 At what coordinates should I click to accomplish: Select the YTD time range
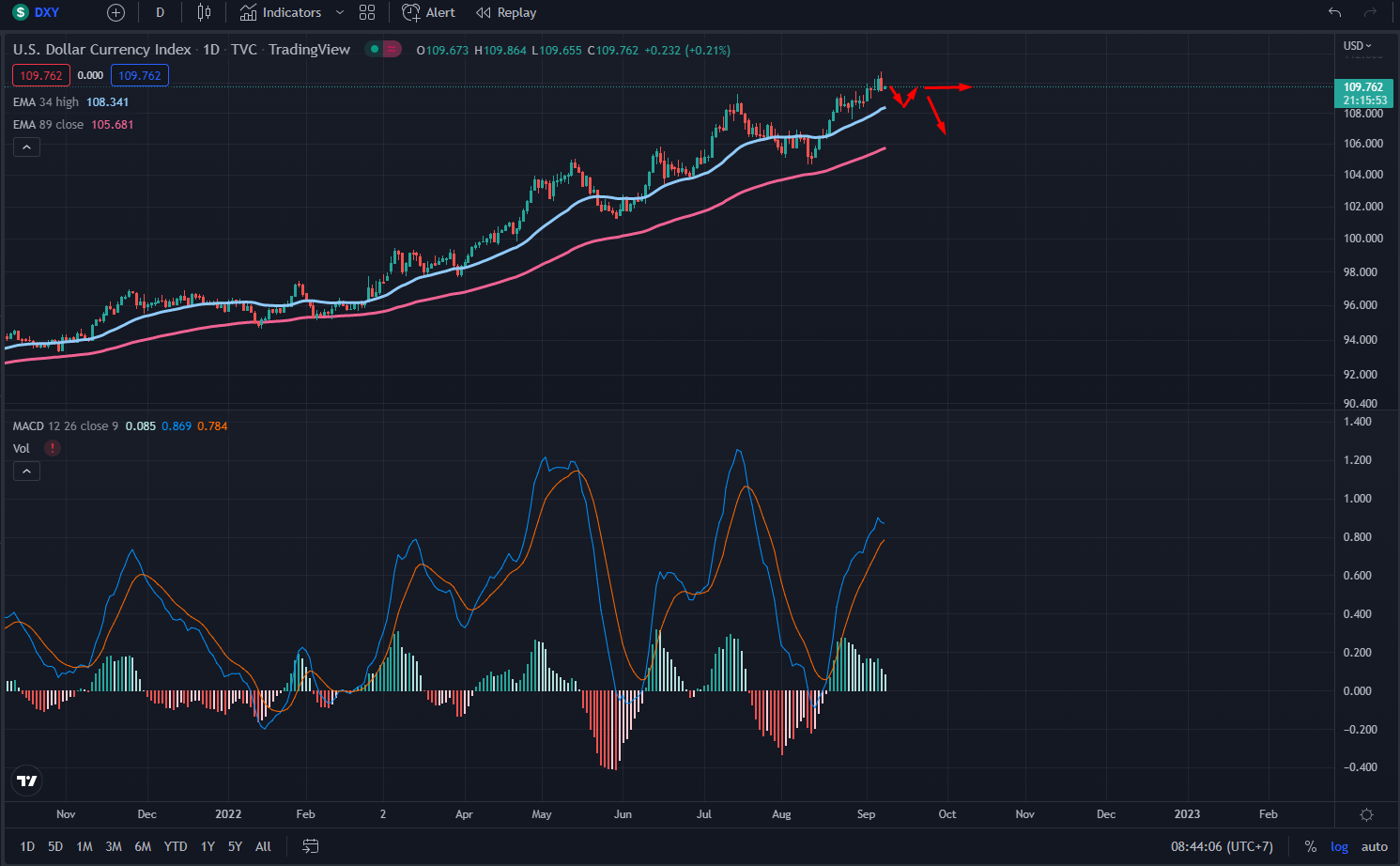176,846
